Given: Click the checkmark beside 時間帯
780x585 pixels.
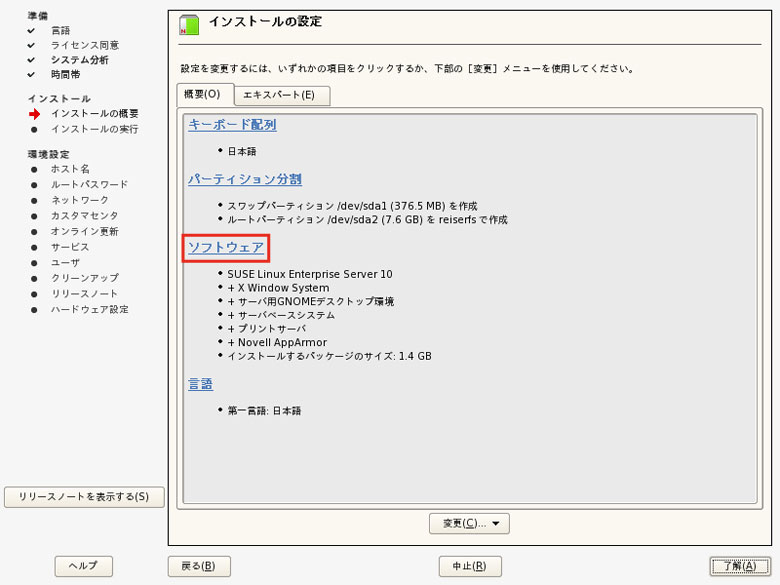Looking at the screenshot, I should coord(31,75).
